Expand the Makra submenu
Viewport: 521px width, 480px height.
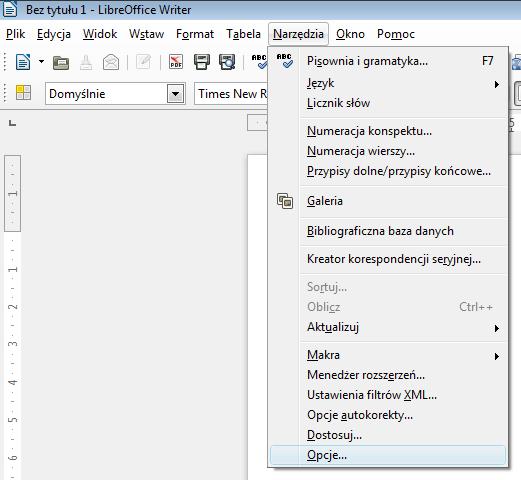388,355
